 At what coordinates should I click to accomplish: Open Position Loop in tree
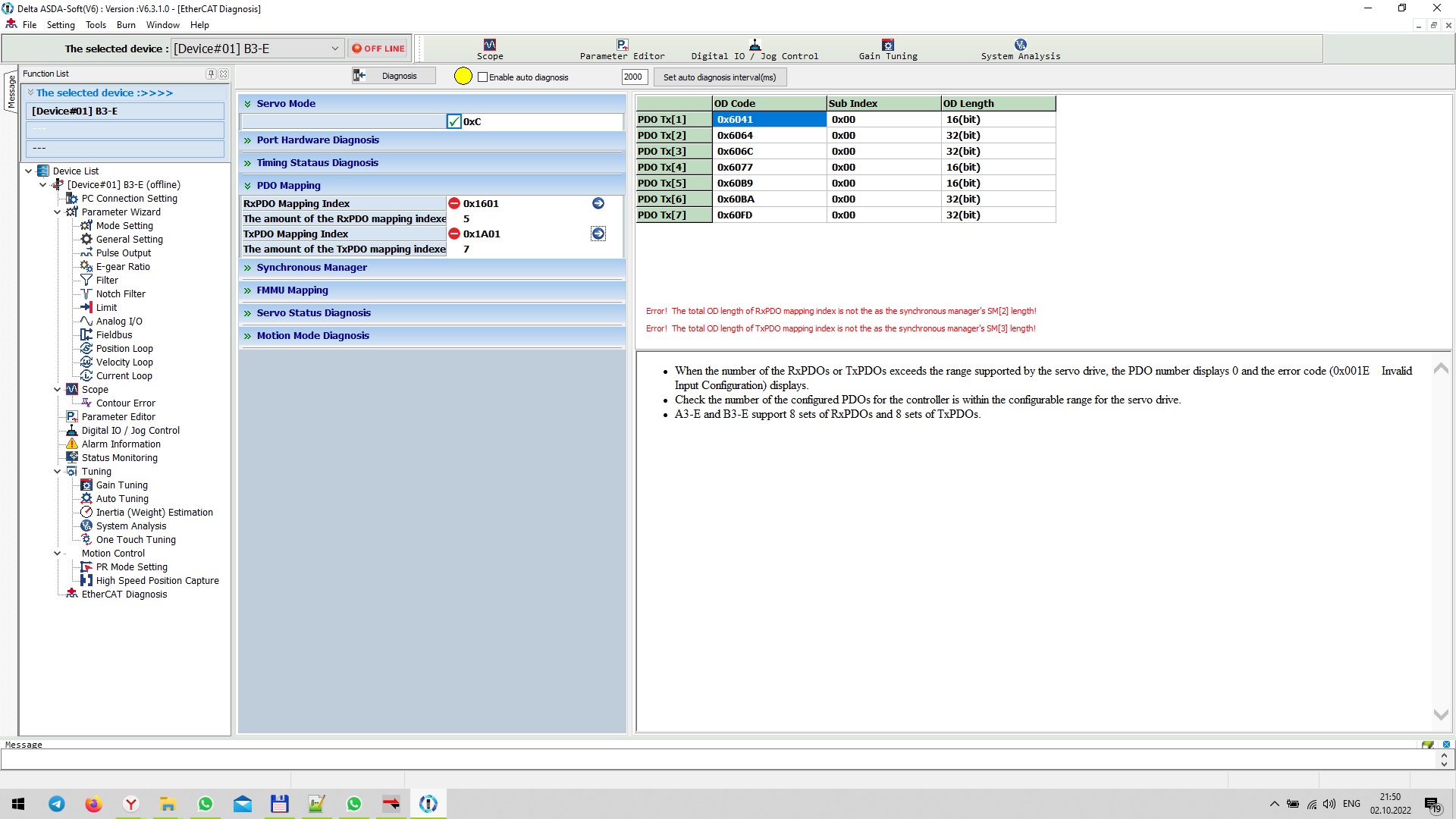pyautogui.click(x=124, y=349)
